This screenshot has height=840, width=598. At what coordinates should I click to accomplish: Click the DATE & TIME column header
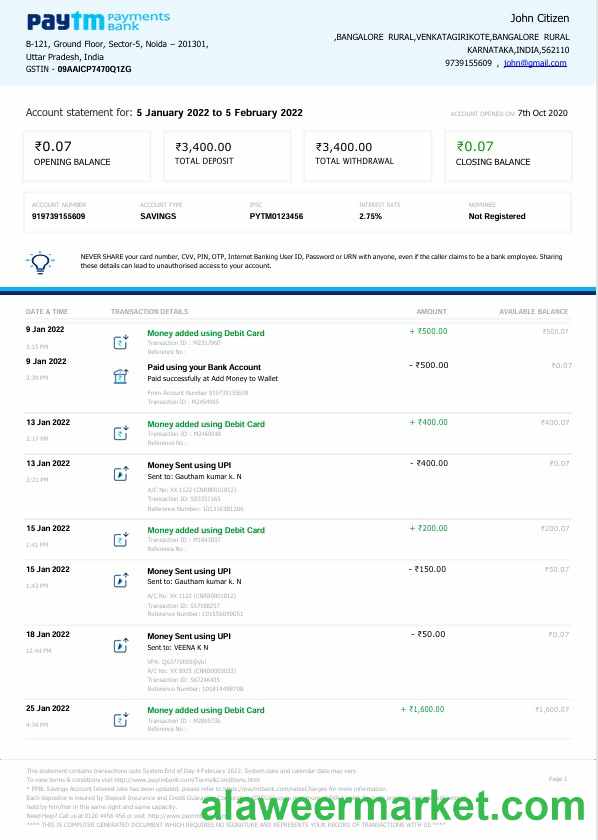47,311
